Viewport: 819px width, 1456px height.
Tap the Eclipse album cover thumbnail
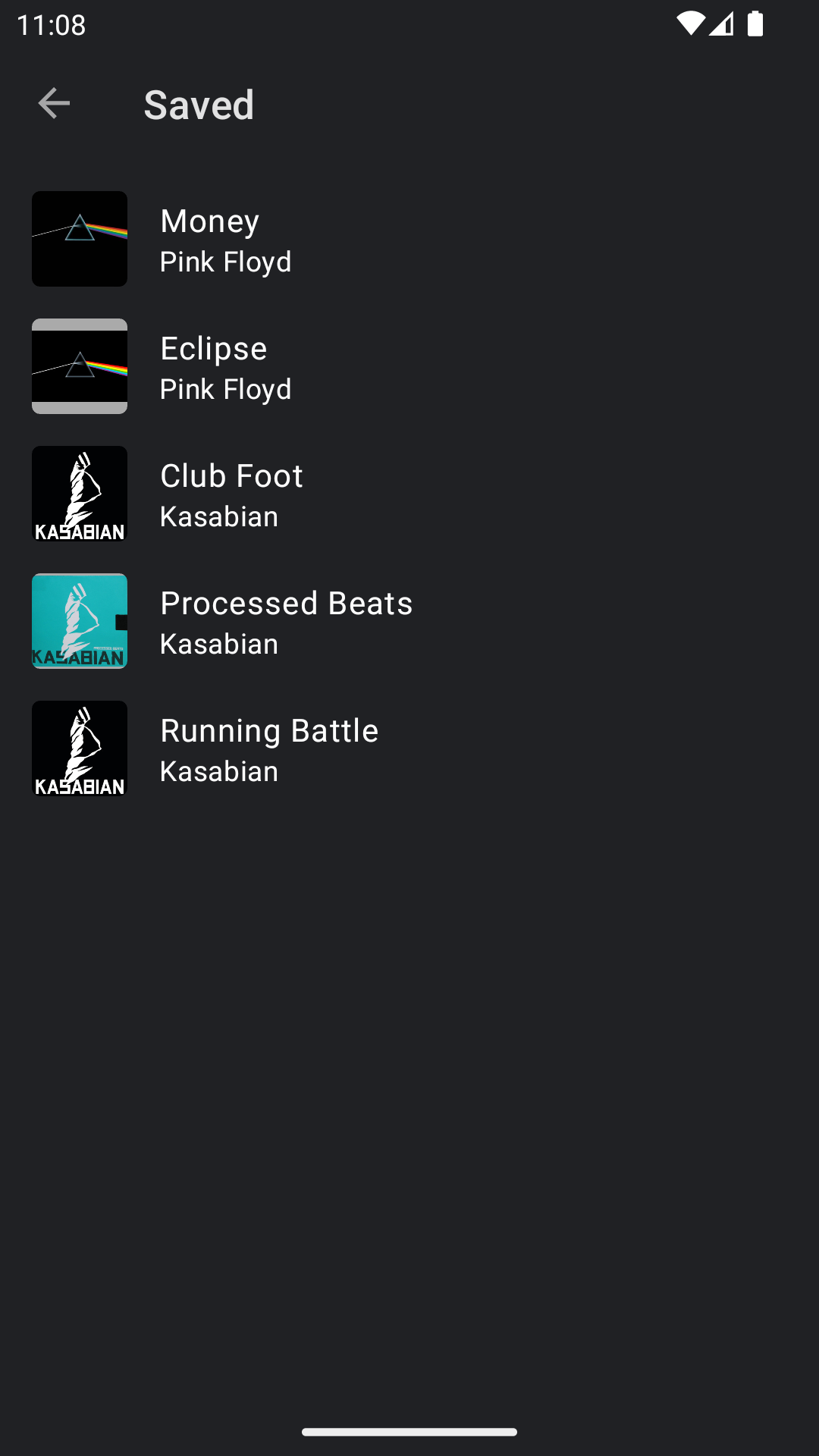(x=80, y=366)
